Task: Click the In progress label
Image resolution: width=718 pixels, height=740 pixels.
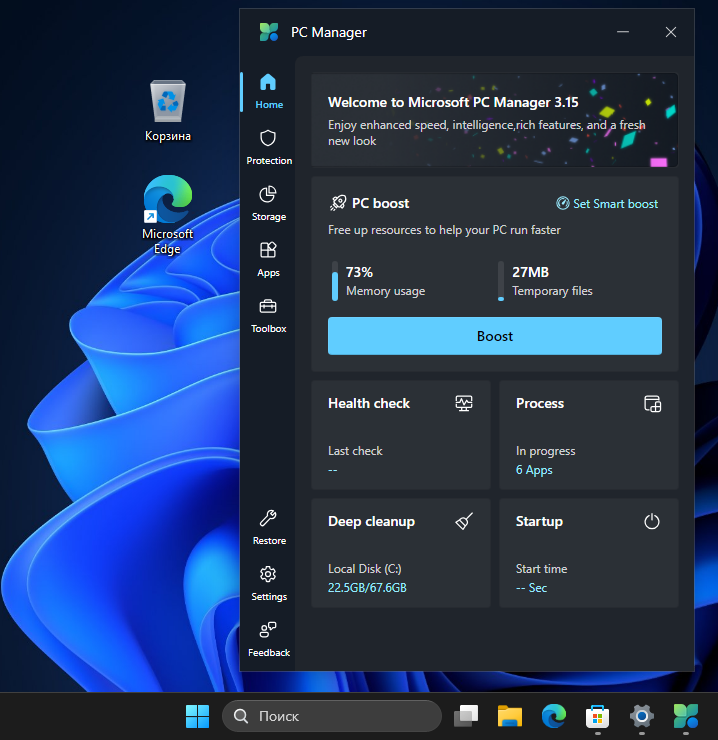Action: tap(546, 451)
